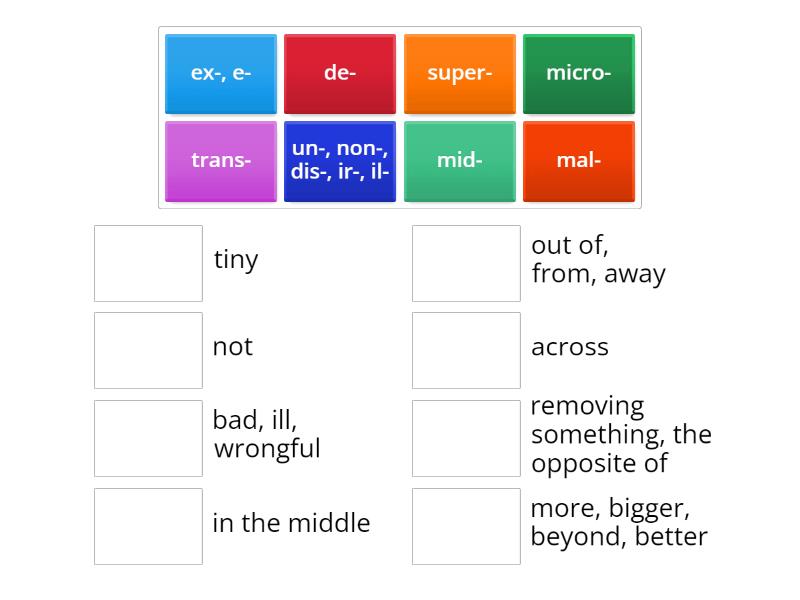
Task: Click the answer box beside 'bad, ill, wrongful'
Action: 148,437
